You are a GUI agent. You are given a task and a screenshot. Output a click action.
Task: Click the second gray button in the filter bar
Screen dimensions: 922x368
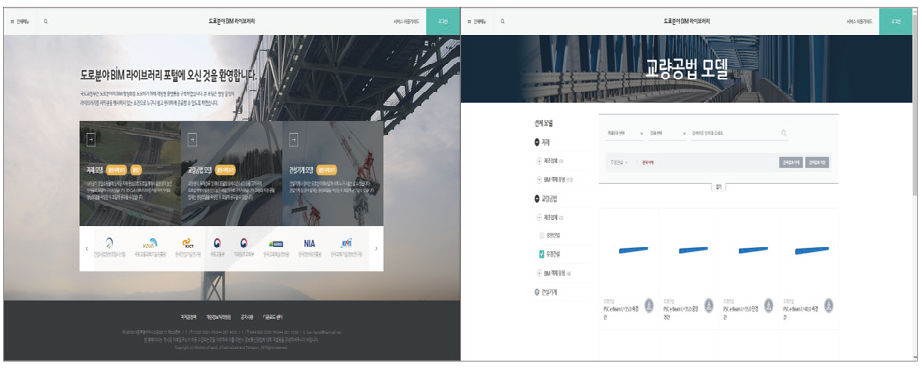tap(818, 162)
